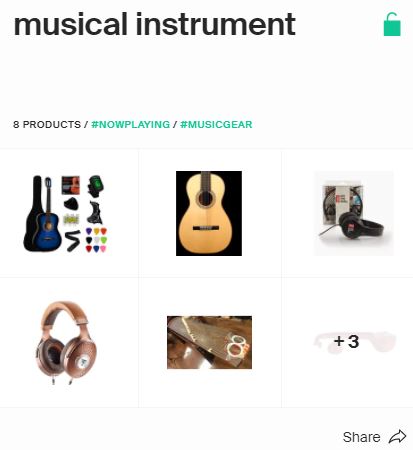Click the classical guitar's sound hole
This screenshot has height=450, width=413.
205,199
